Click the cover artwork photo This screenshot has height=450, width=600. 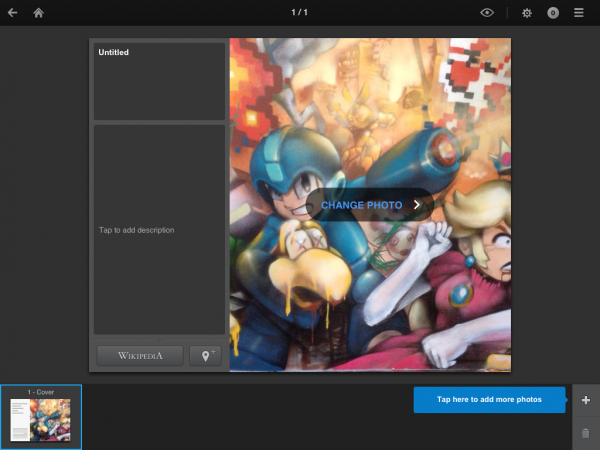(x=370, y=205)
